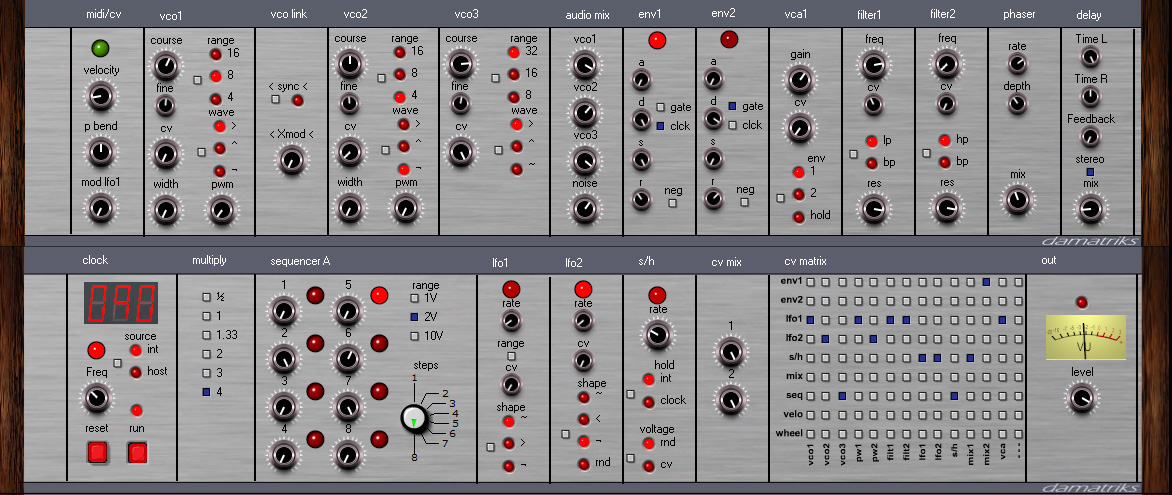Select vca1 env 2 LED

(x=798, y=194)
